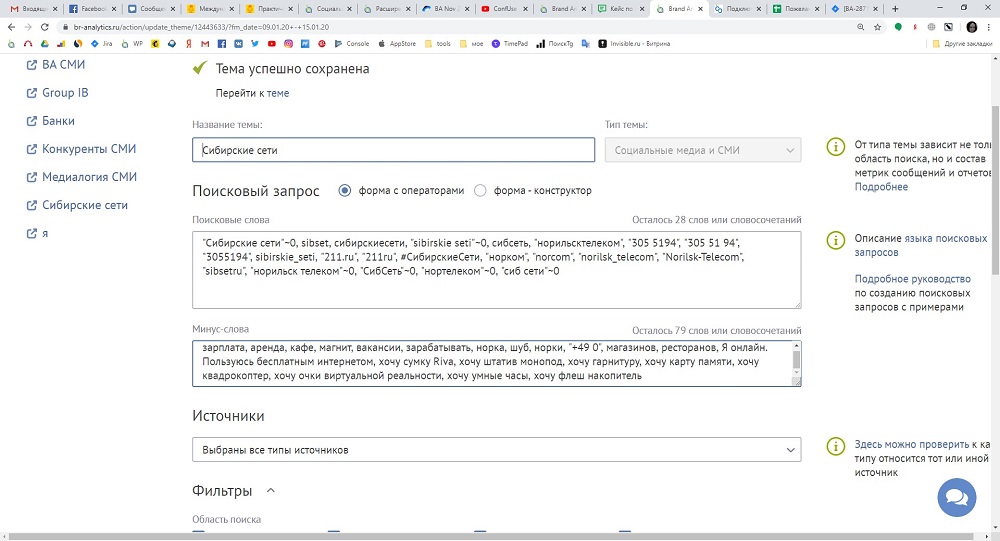Open Gmail bookmark icon

point(205,44)
